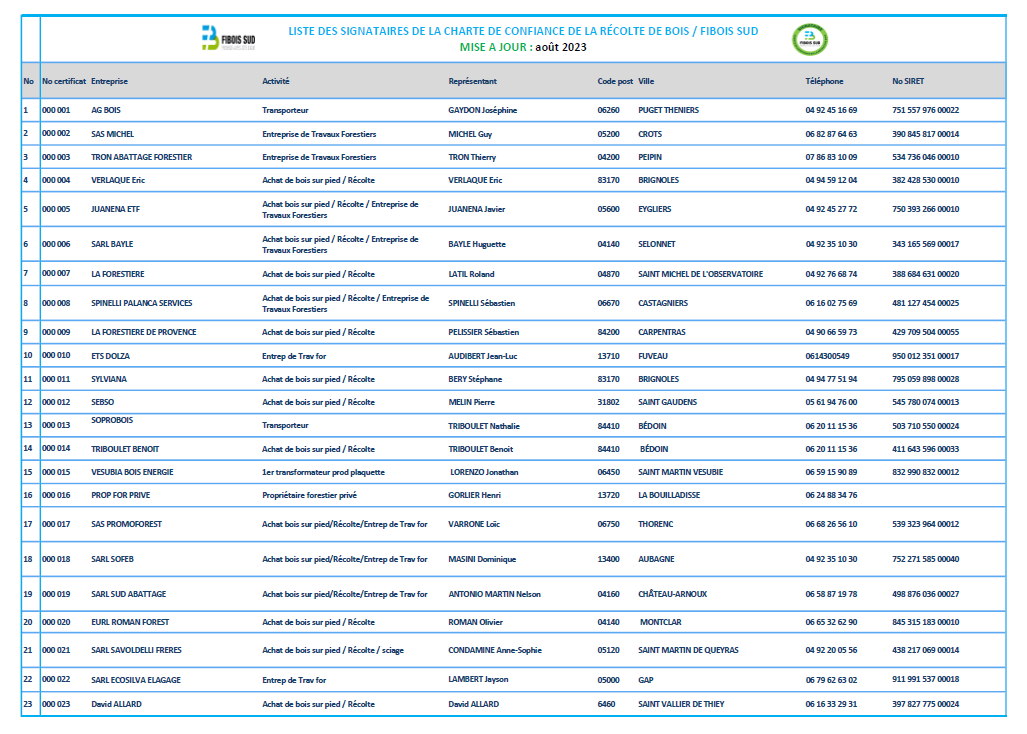
Task: Select the 'No SIRET' column header
Action: pyautogui.click(x=908, y=81)
